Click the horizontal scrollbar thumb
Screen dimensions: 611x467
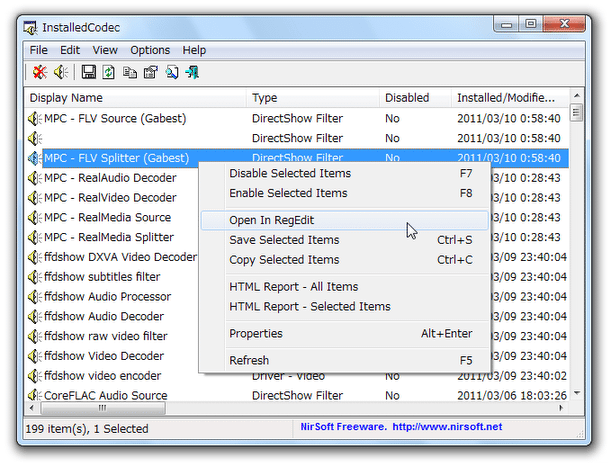coord(102,408)
